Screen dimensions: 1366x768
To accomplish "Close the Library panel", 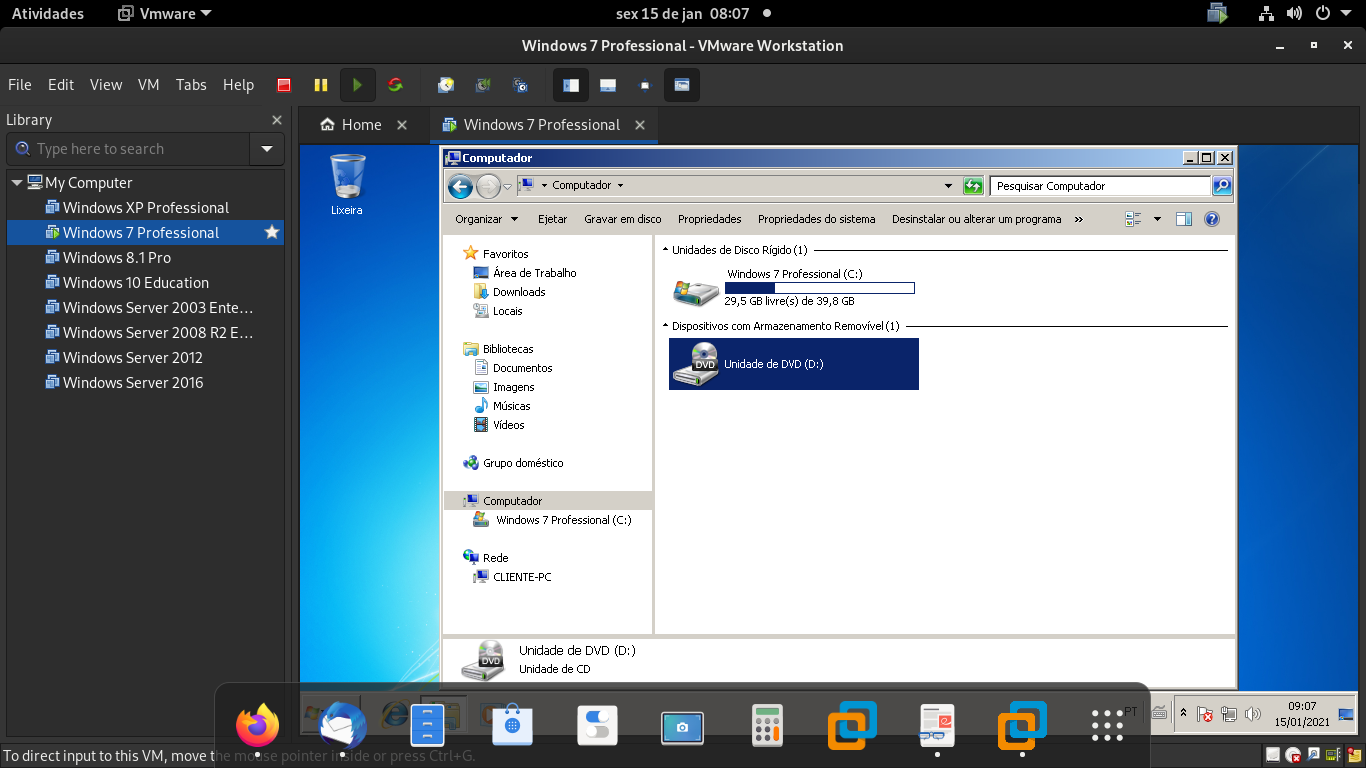I will pyautogui.click(x=277, y=120).
